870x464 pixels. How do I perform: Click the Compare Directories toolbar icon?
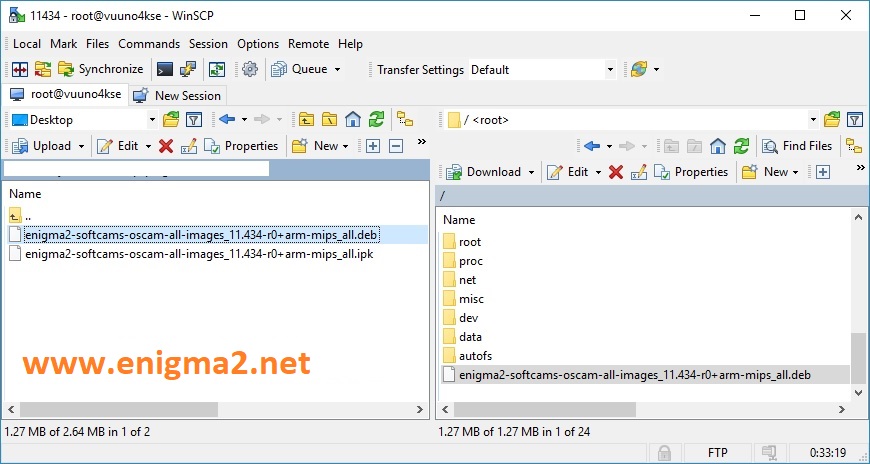click(20, 69)
